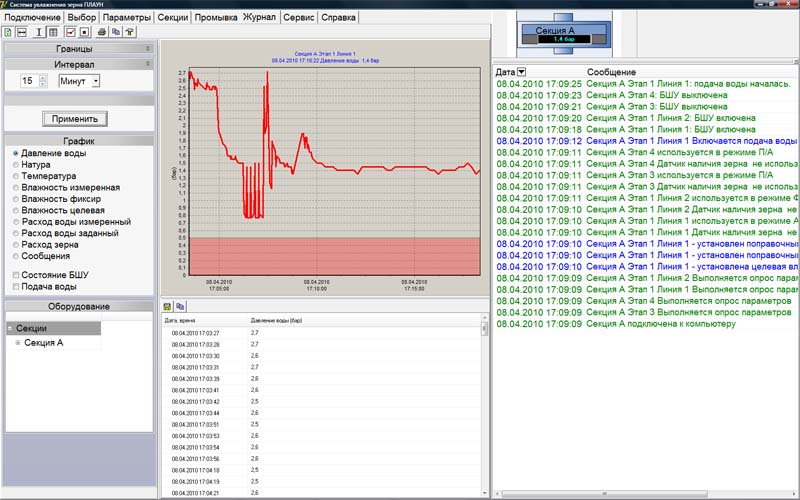This screenshot has width=800, height=500.
Task: Select the horizontal range toolbar icon
Action: pos(22,32)
